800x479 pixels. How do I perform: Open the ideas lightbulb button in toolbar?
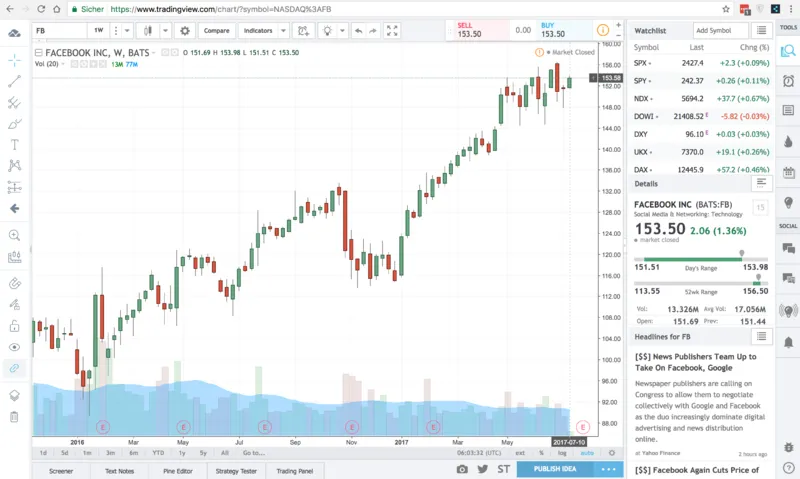pos(328,31)
